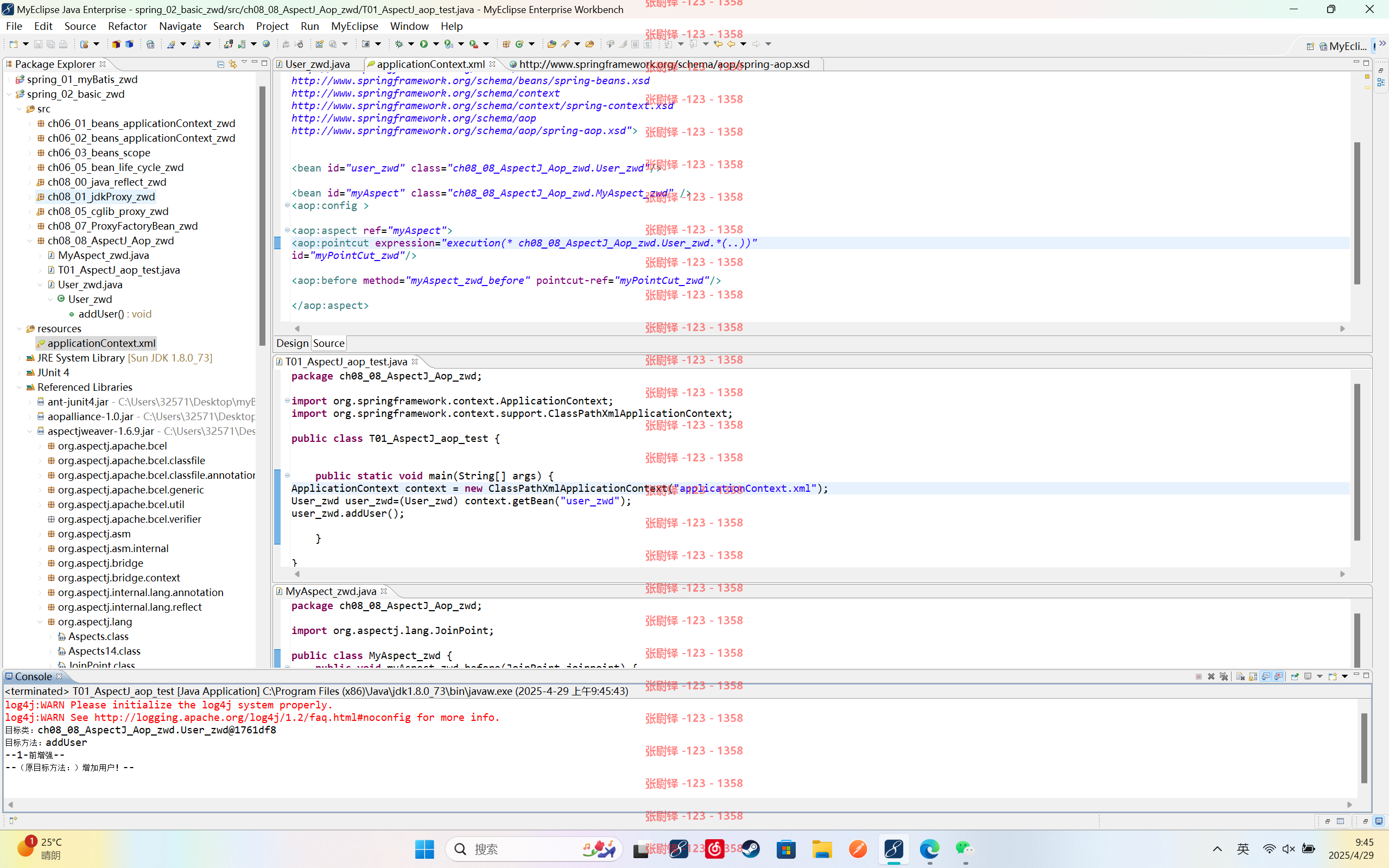Select addUser() method in tree
1389x868 pixels.
[115, 314]
